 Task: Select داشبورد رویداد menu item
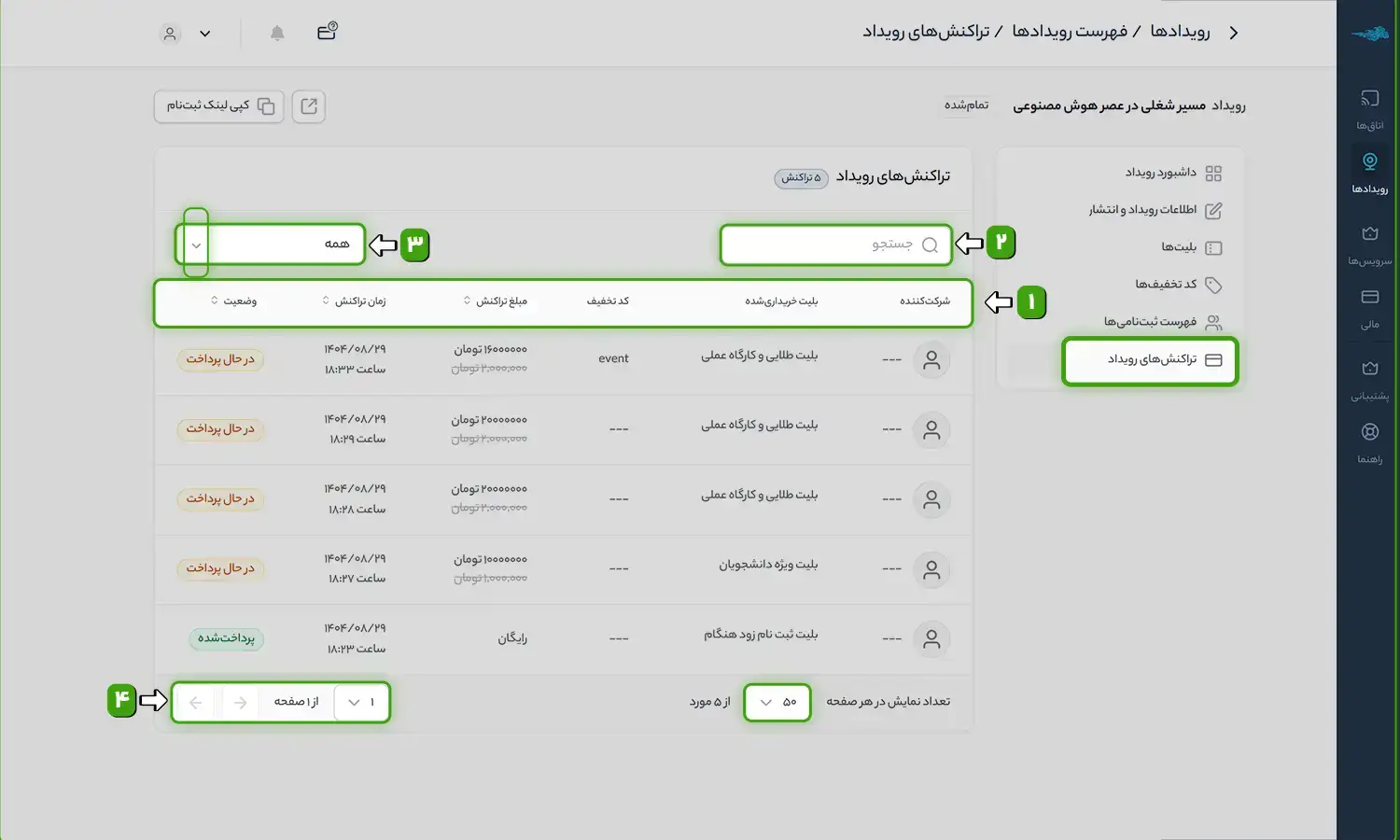tap(1160, 173)
